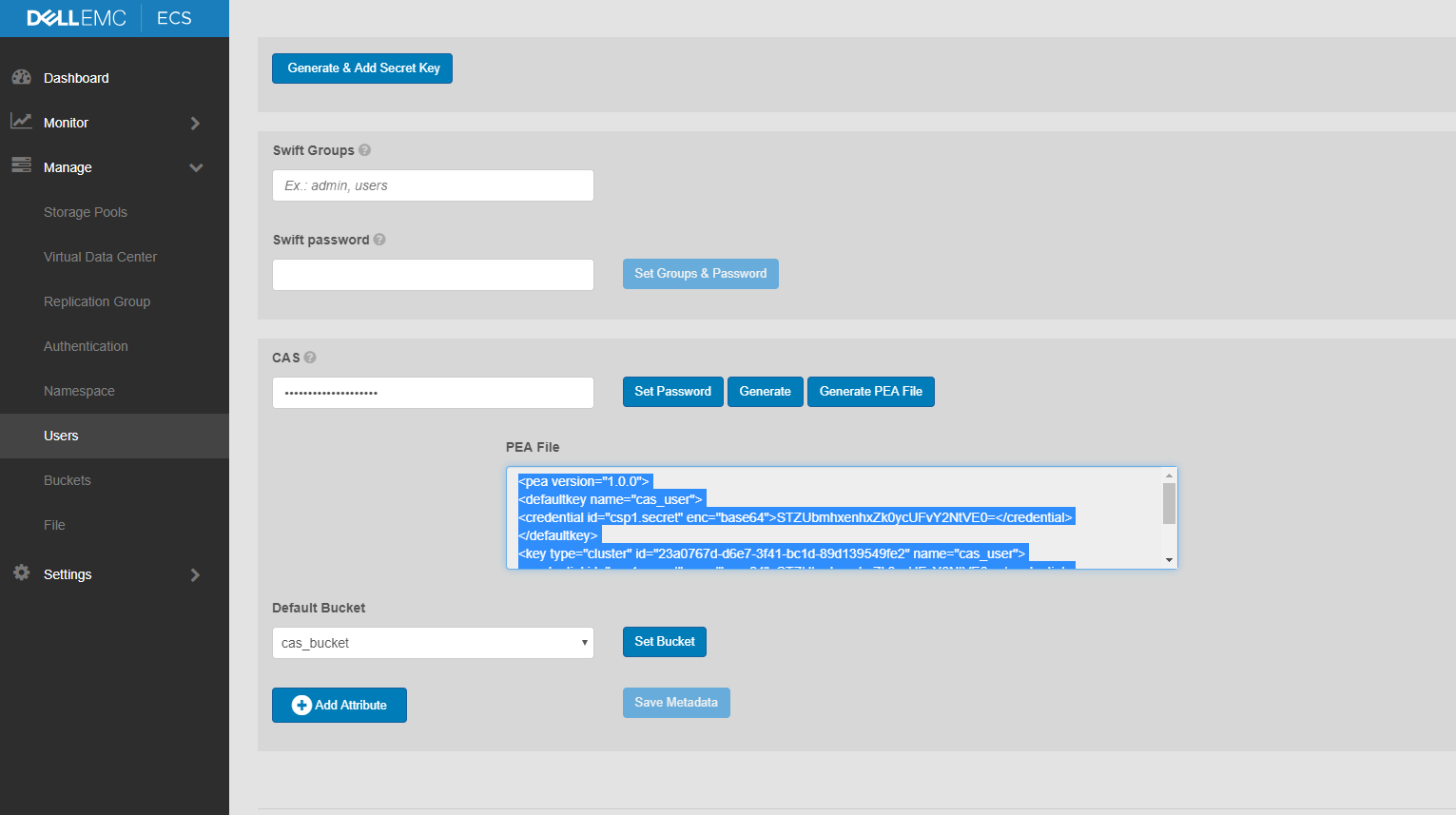Click inside the Swift Groups input field
1456x815 pixels.
click(x=433, y=184)
